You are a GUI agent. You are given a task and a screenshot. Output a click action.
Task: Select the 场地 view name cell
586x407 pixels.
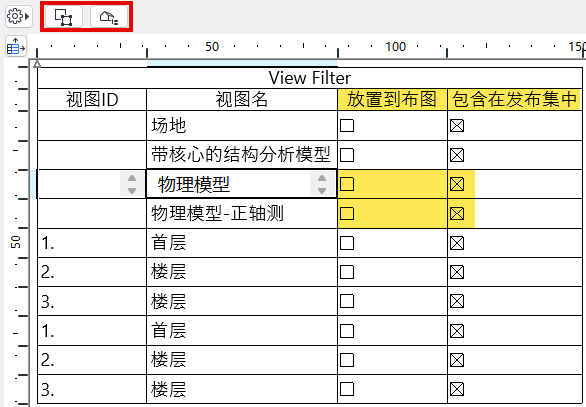(242, 126)
